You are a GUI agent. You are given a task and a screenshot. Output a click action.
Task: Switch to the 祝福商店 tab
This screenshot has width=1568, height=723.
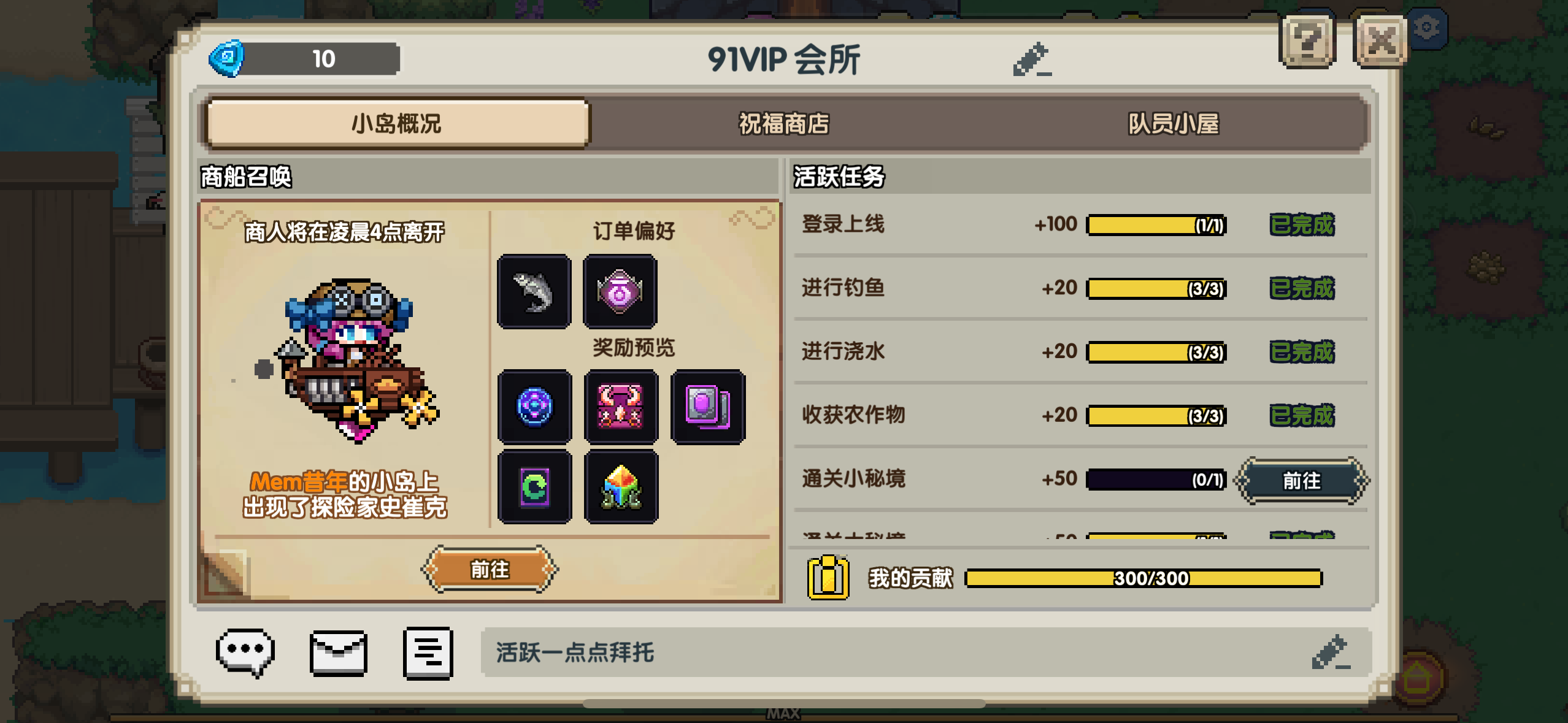tap(783, 123)
